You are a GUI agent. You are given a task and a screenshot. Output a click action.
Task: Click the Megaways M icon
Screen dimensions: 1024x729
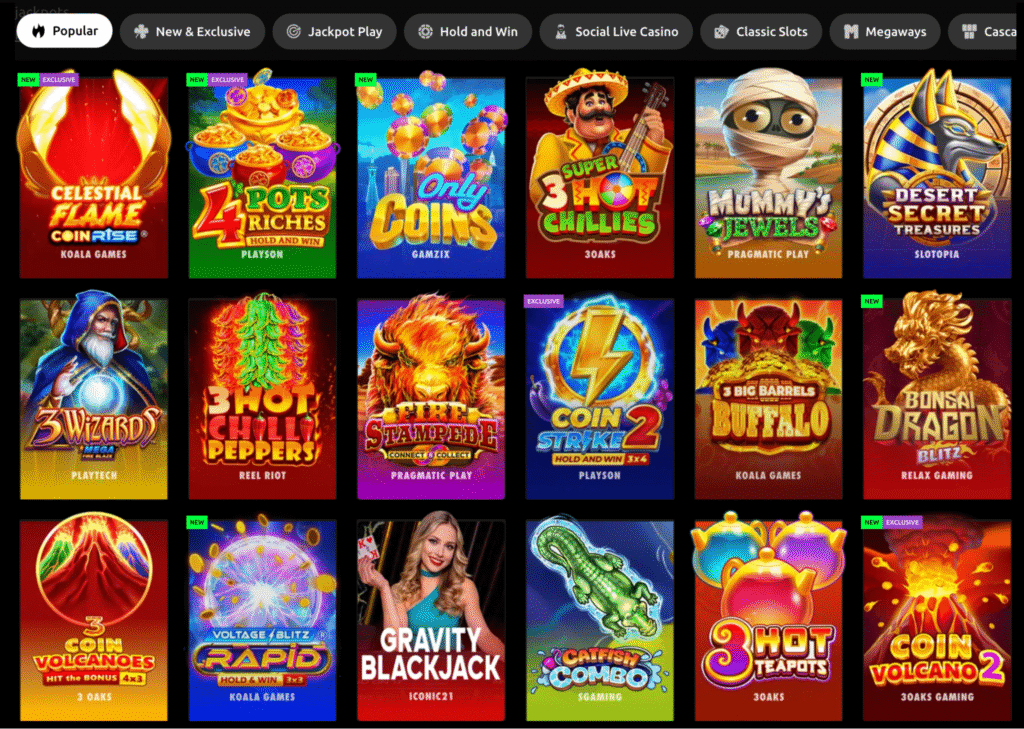pyautogui.click(x=850, y=31)
